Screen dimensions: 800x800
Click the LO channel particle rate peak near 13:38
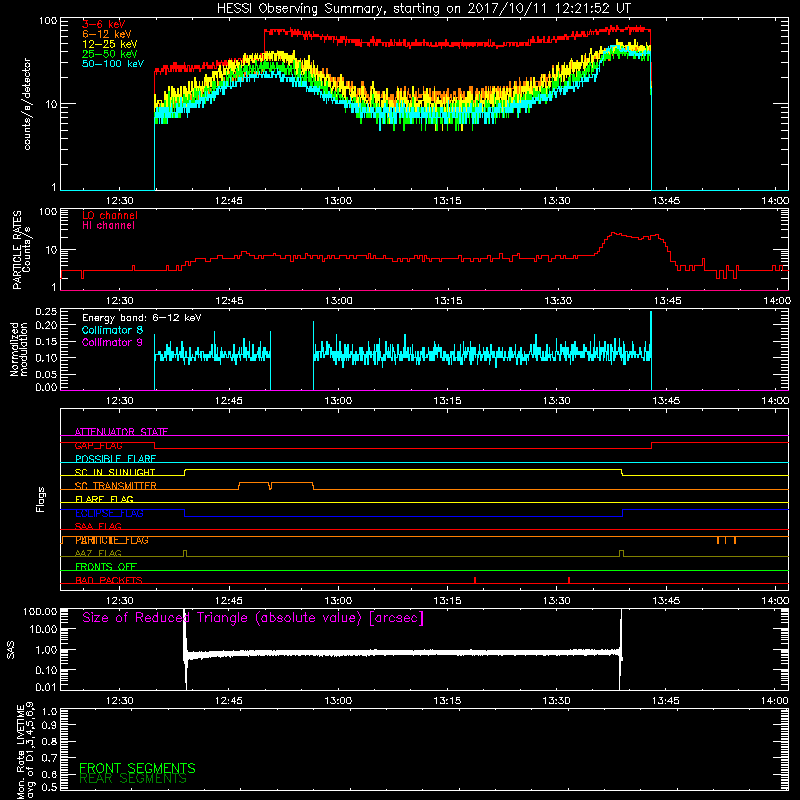(x=615, y=234)
